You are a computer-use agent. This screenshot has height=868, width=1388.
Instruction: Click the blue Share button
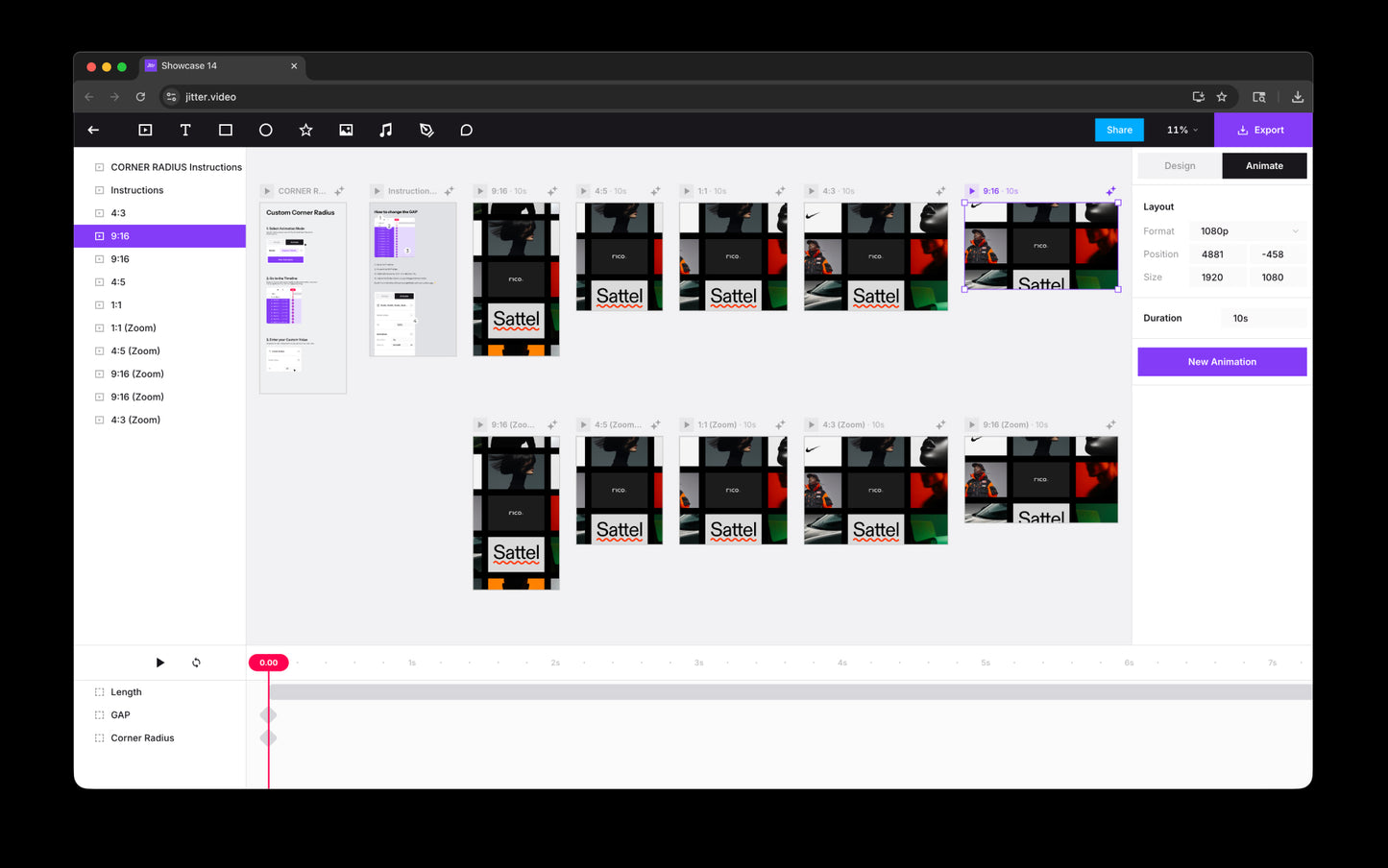click(1119, 131)
